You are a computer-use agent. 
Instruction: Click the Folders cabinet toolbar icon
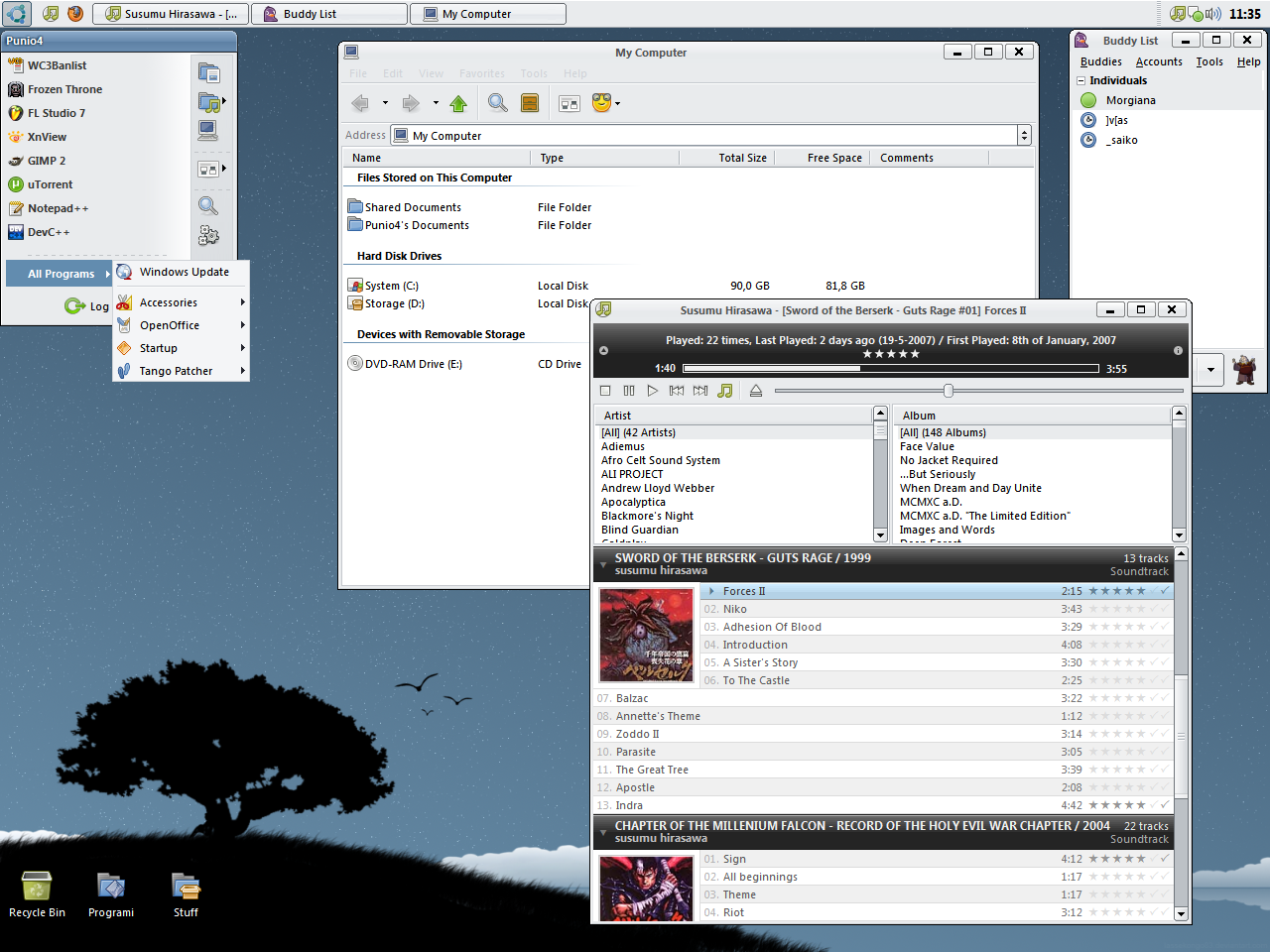[530, 103]
